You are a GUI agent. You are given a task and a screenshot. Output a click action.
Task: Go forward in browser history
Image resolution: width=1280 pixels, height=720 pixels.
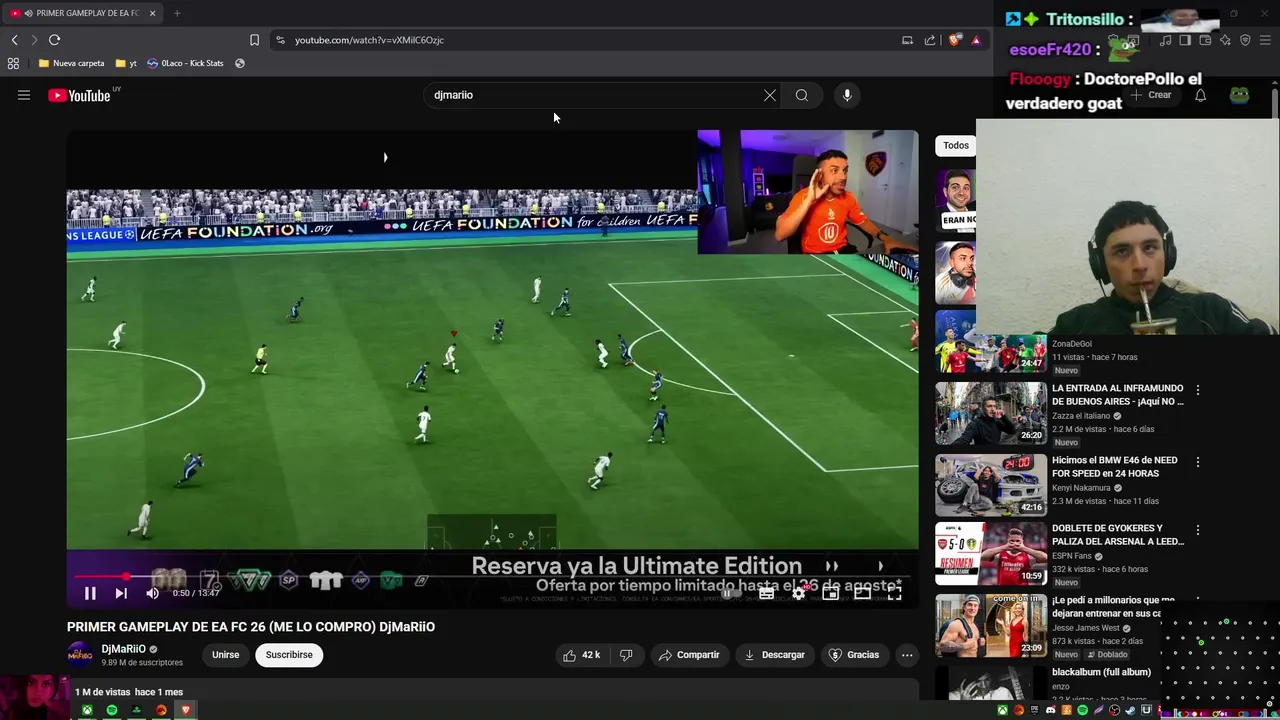coord(34,40)
